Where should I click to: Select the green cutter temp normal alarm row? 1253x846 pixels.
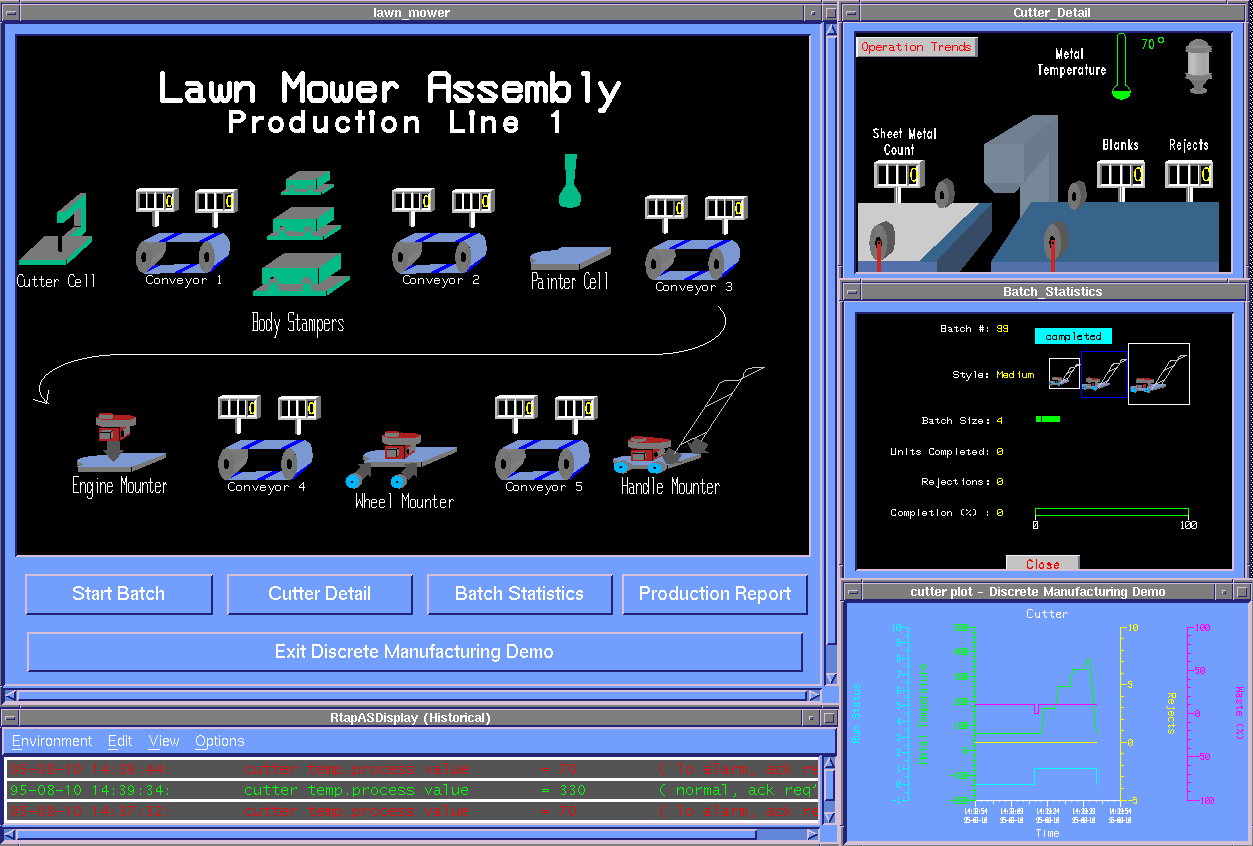[x=412, y=790]
